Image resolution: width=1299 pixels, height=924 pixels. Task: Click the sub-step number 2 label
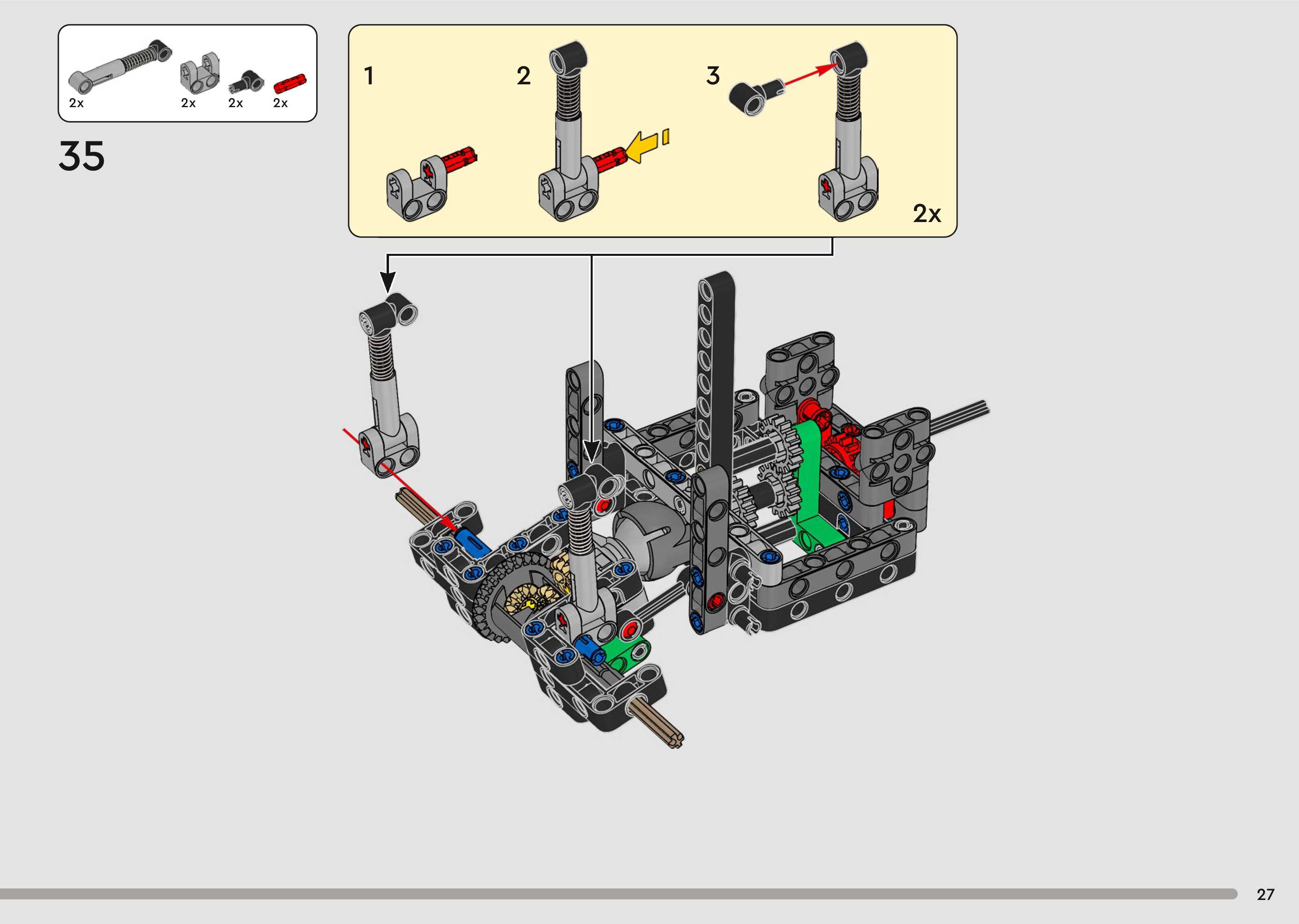(x=523, y=76)
